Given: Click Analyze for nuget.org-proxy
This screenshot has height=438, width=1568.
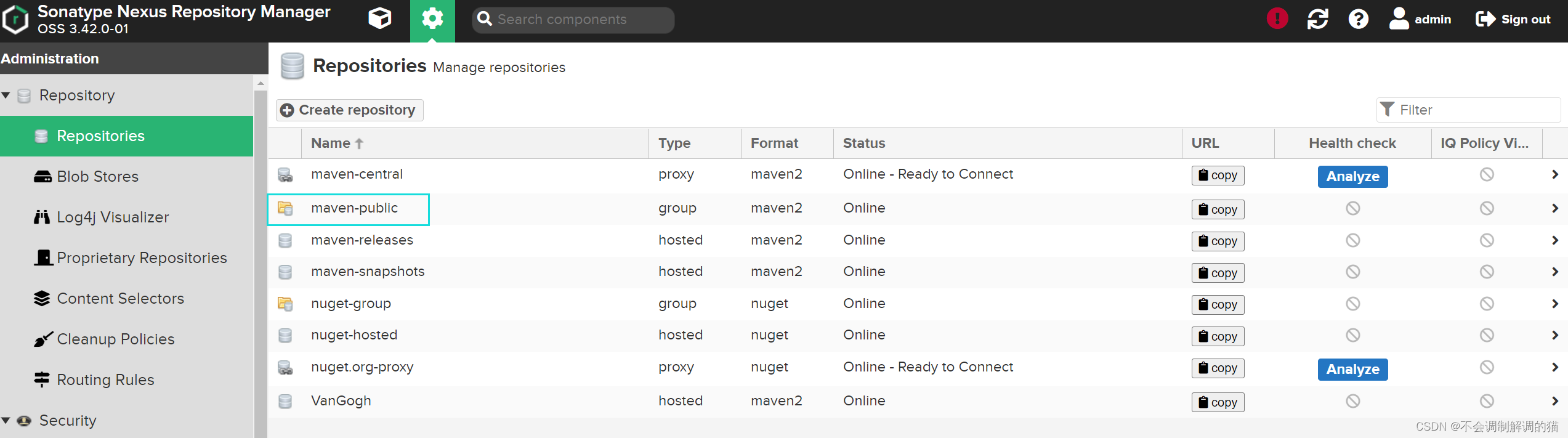Looking at the screenshot, I should pyautogui.click(x=1352, y=370).
